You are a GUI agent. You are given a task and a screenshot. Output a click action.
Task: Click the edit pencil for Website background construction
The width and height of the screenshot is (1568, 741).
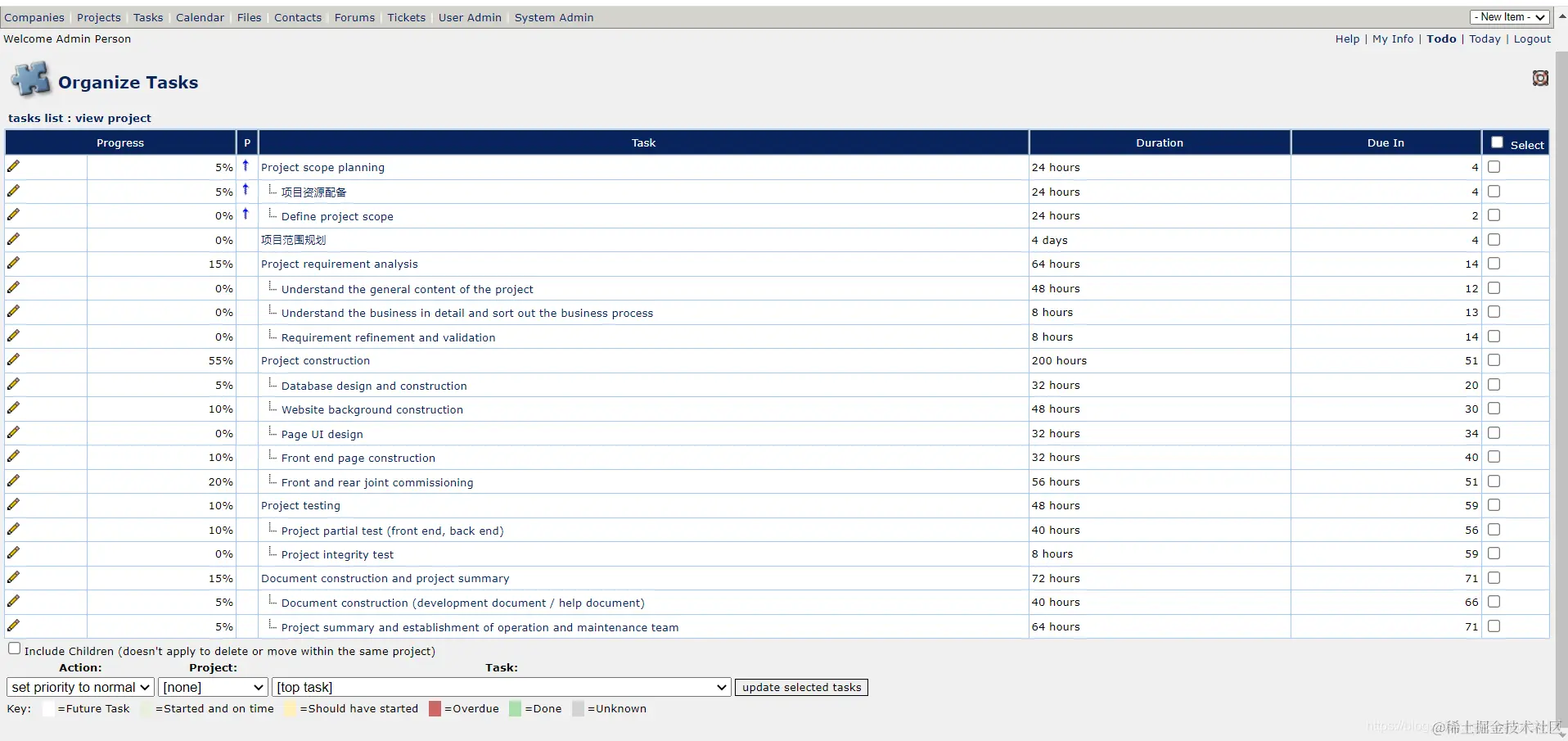pos(13,408)
